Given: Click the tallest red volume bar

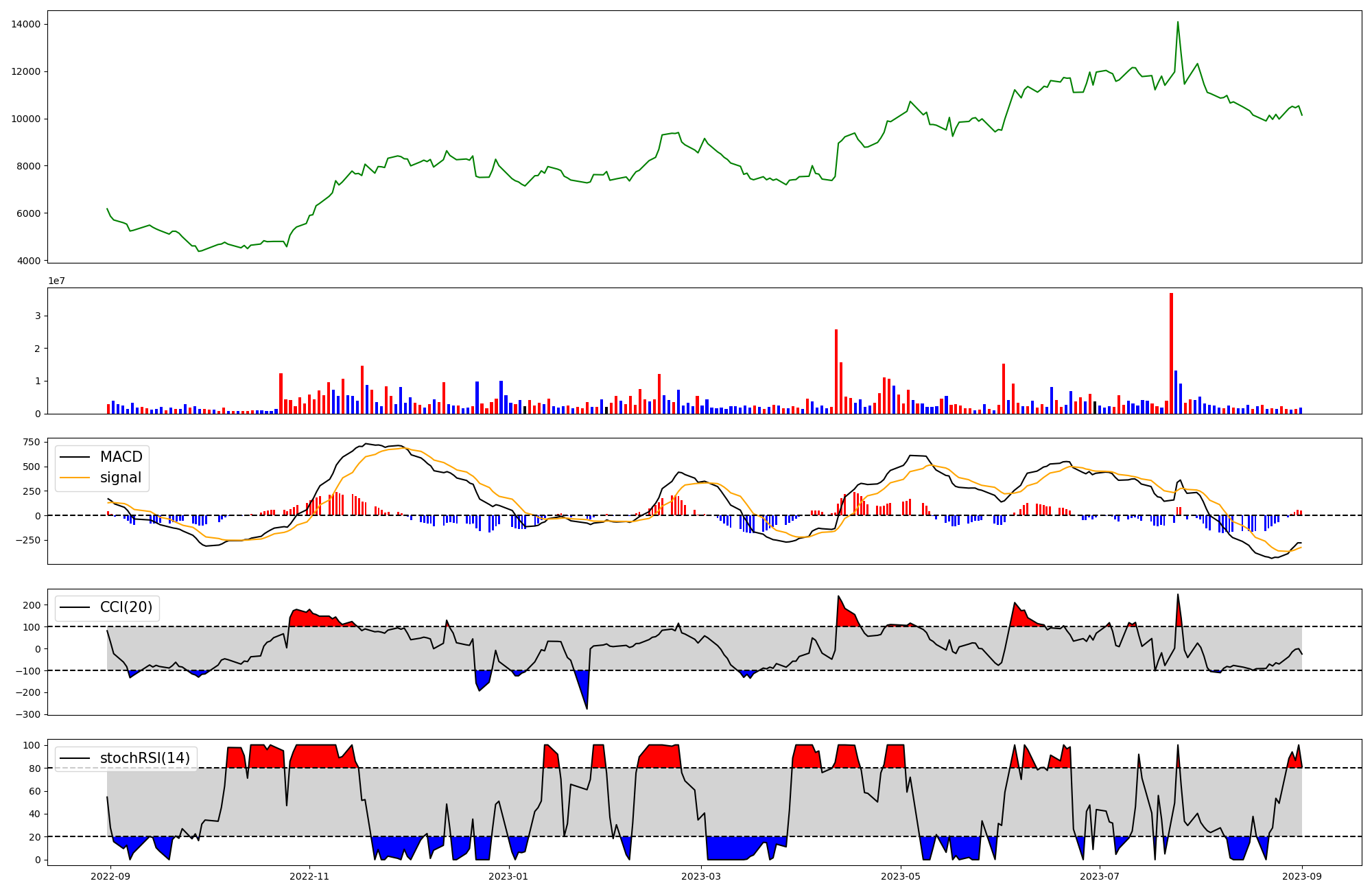Looking at the screenshot, I should [1171, 353].
